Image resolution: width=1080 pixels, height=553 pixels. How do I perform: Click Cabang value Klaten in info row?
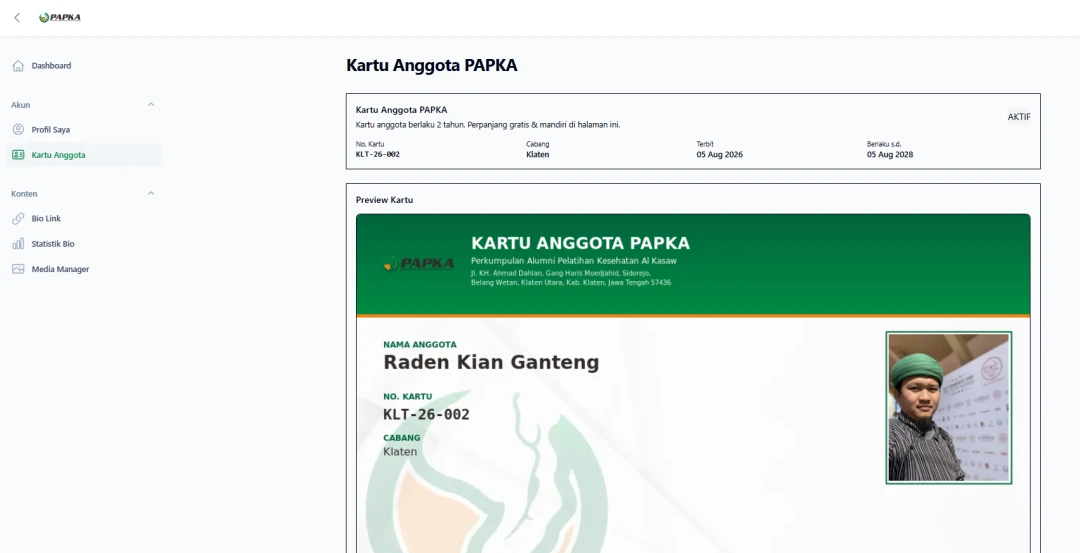[x=537, y=154]
